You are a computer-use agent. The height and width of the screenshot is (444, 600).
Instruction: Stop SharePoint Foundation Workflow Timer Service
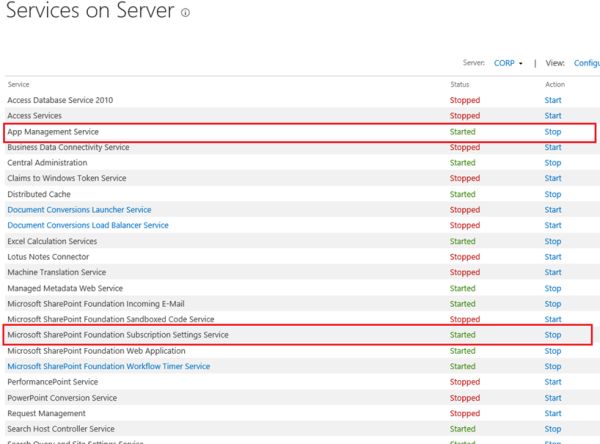pyautogui.click(x=553, y=366)
